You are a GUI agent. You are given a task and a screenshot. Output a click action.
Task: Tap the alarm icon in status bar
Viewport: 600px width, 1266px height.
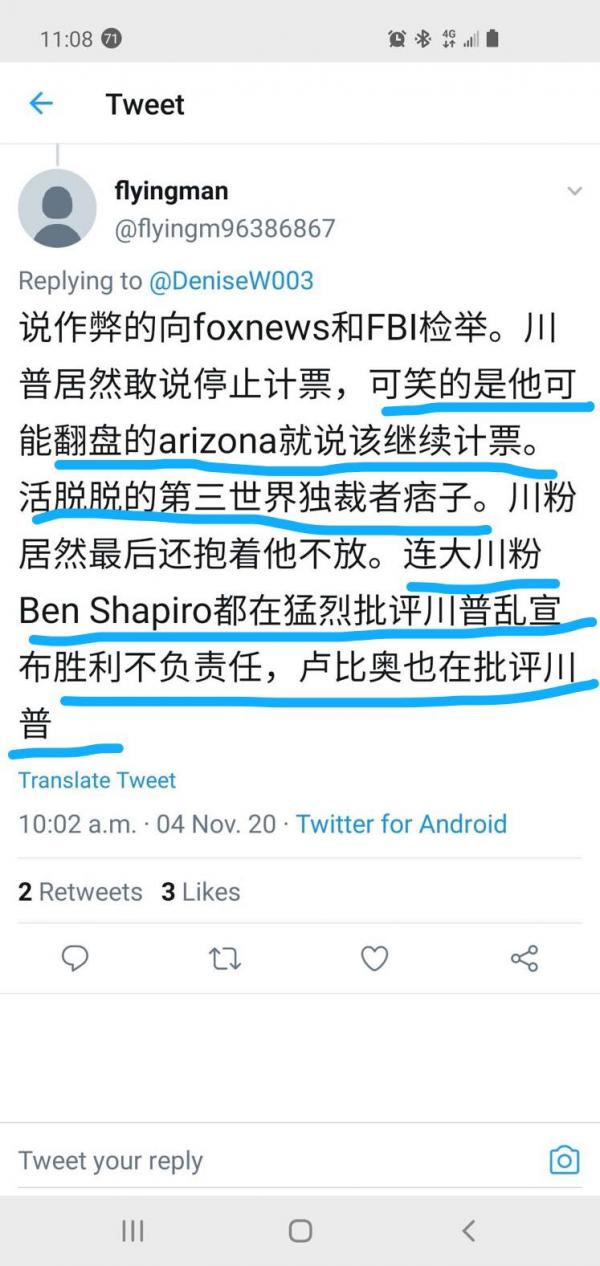[x=397, y=39]
